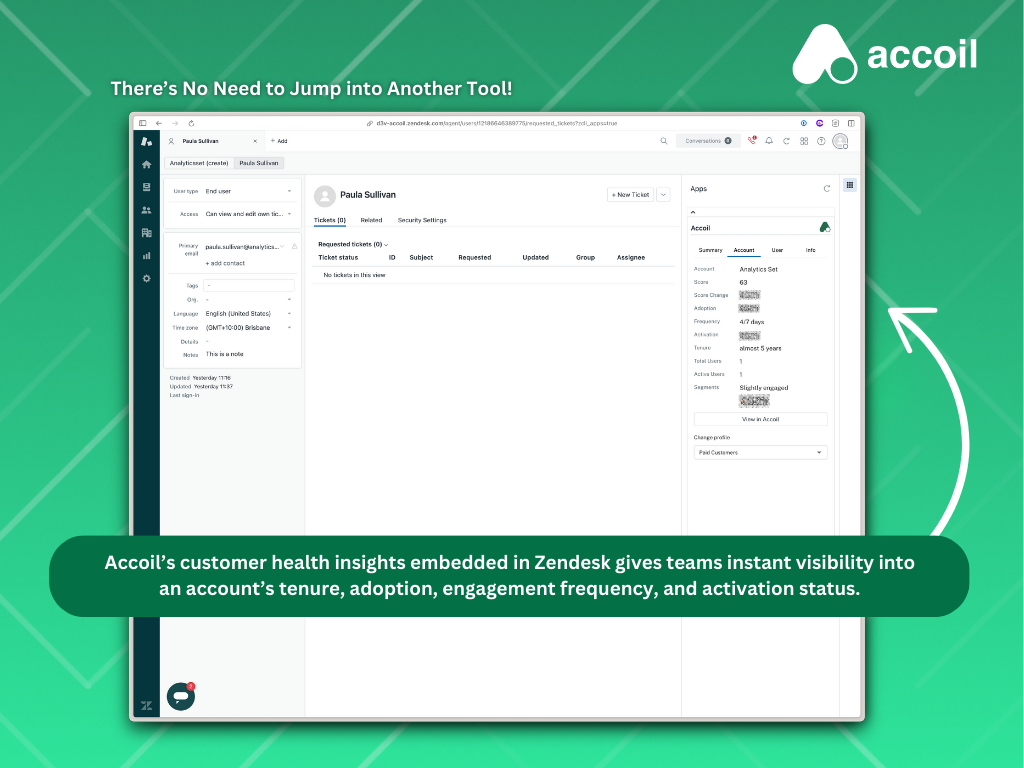Viewport: 1024px width, 768px height.
Task: Collapse the Accoil app section
Action: click(x=693, y=212)
